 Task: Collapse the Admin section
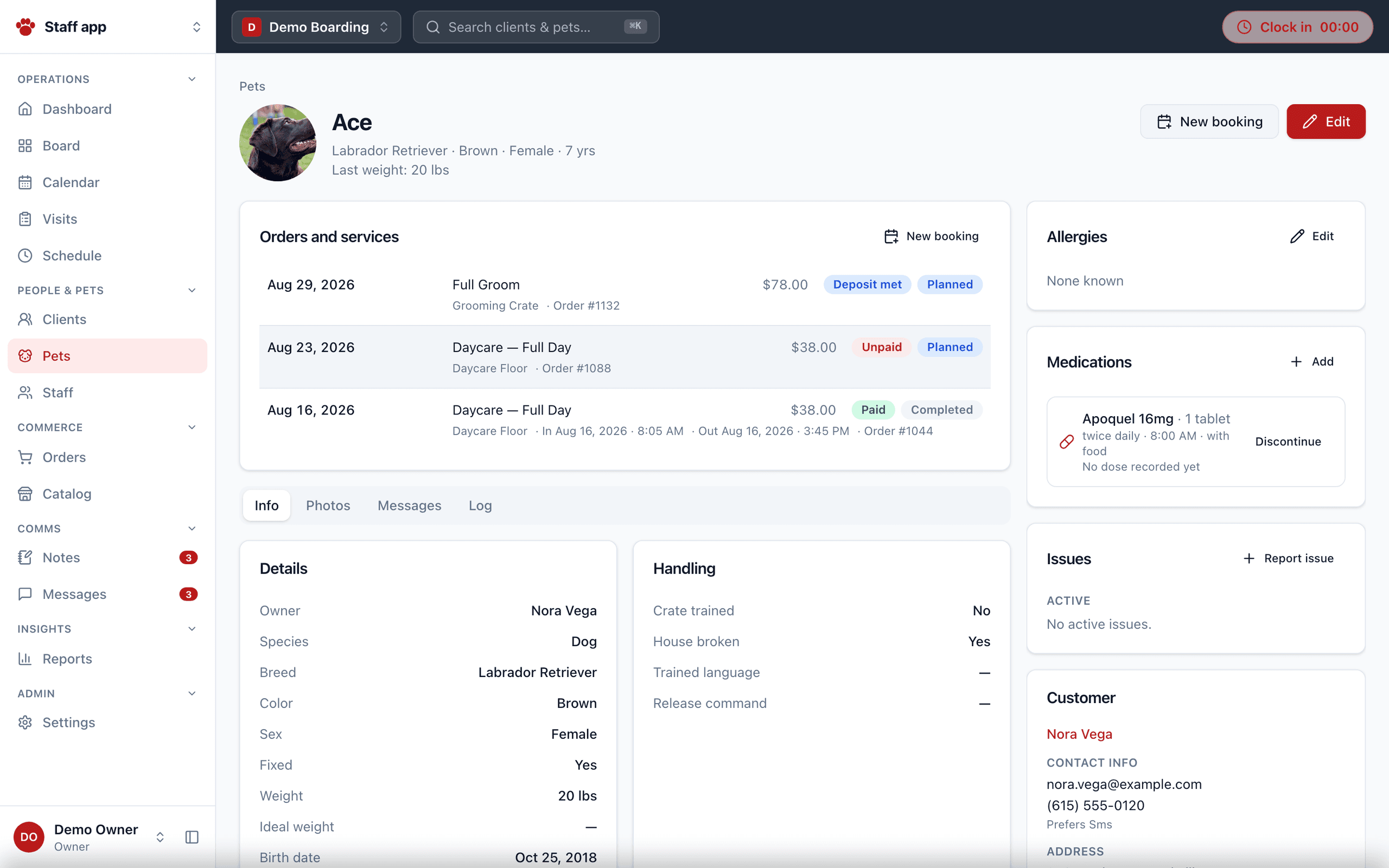(x=192, y=693)
